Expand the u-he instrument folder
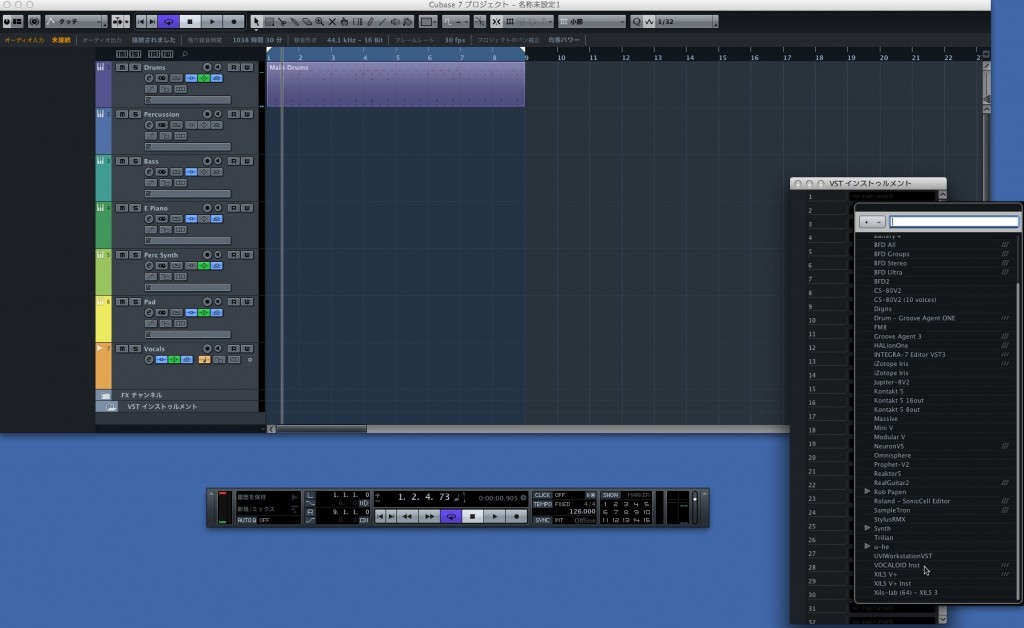1024x628 pixels. click(x=867, y=546)
